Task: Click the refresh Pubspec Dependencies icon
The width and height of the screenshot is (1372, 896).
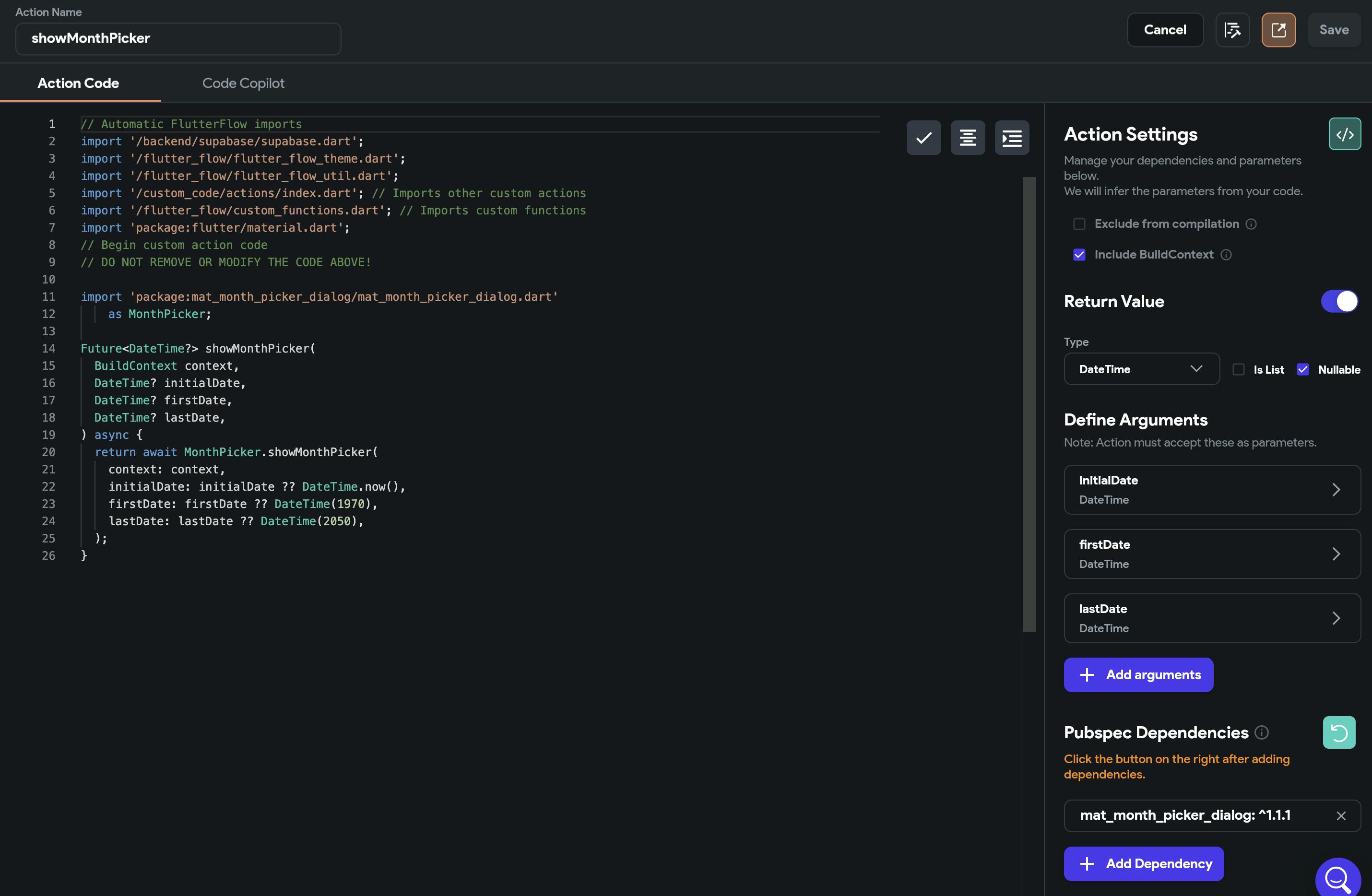Action: (1338, 732)
